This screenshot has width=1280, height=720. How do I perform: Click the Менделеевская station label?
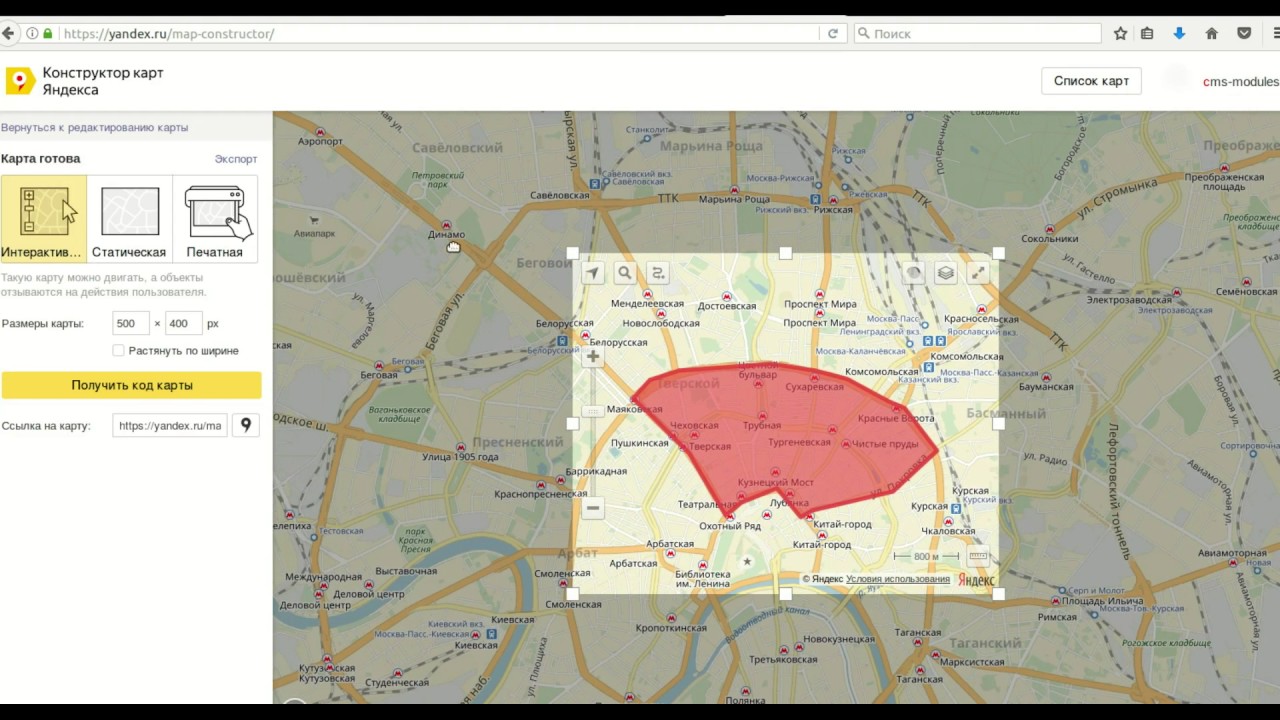click(x=647, y=303)
